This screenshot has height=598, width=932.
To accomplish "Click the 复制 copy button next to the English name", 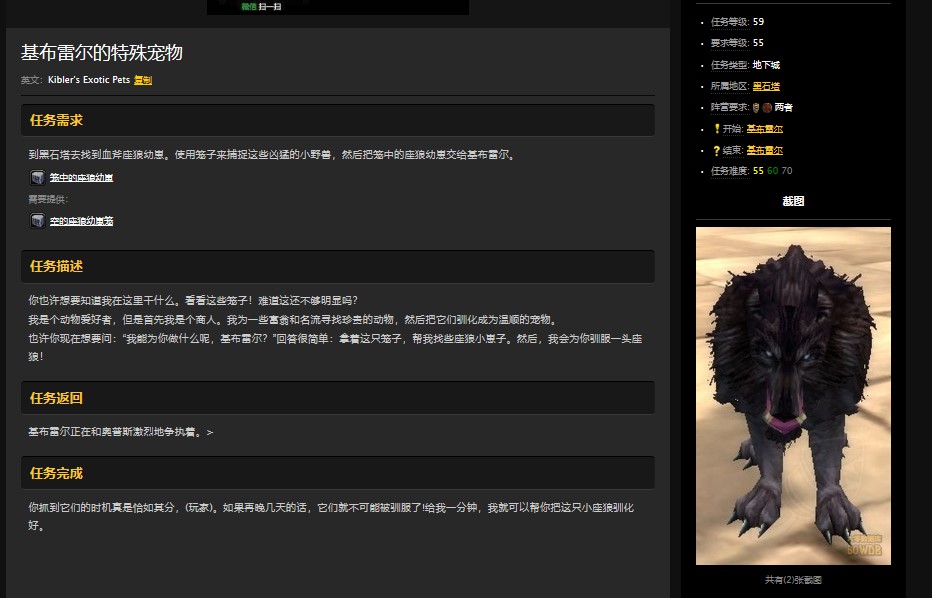I will [x=142, y=81].
